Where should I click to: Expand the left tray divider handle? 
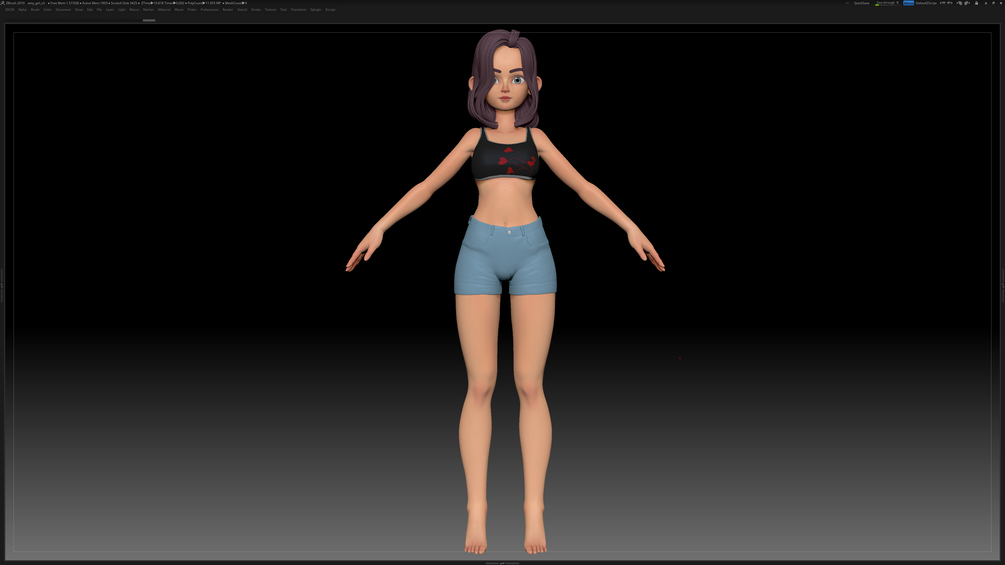(2, 285)
